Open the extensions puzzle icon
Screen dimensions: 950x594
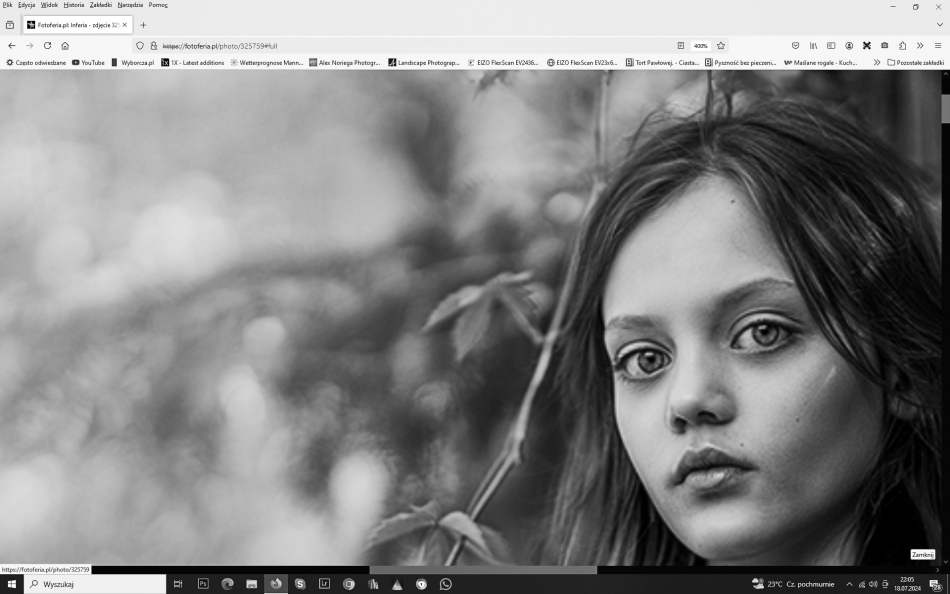click(902, 45)
